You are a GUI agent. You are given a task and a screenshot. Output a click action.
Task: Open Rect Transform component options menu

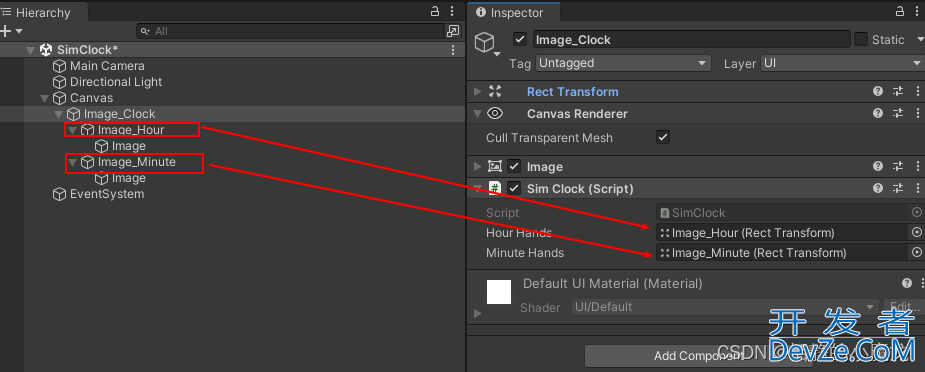click(x=917, y=91)
